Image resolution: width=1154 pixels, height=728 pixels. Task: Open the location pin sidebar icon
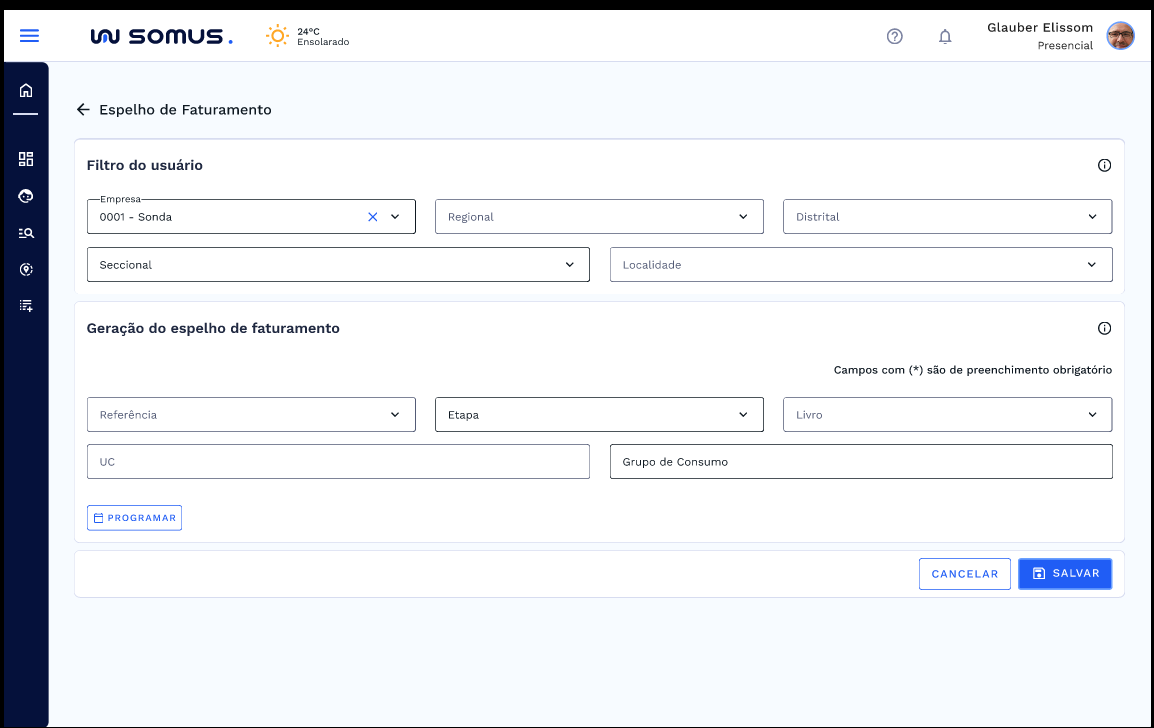26,270
